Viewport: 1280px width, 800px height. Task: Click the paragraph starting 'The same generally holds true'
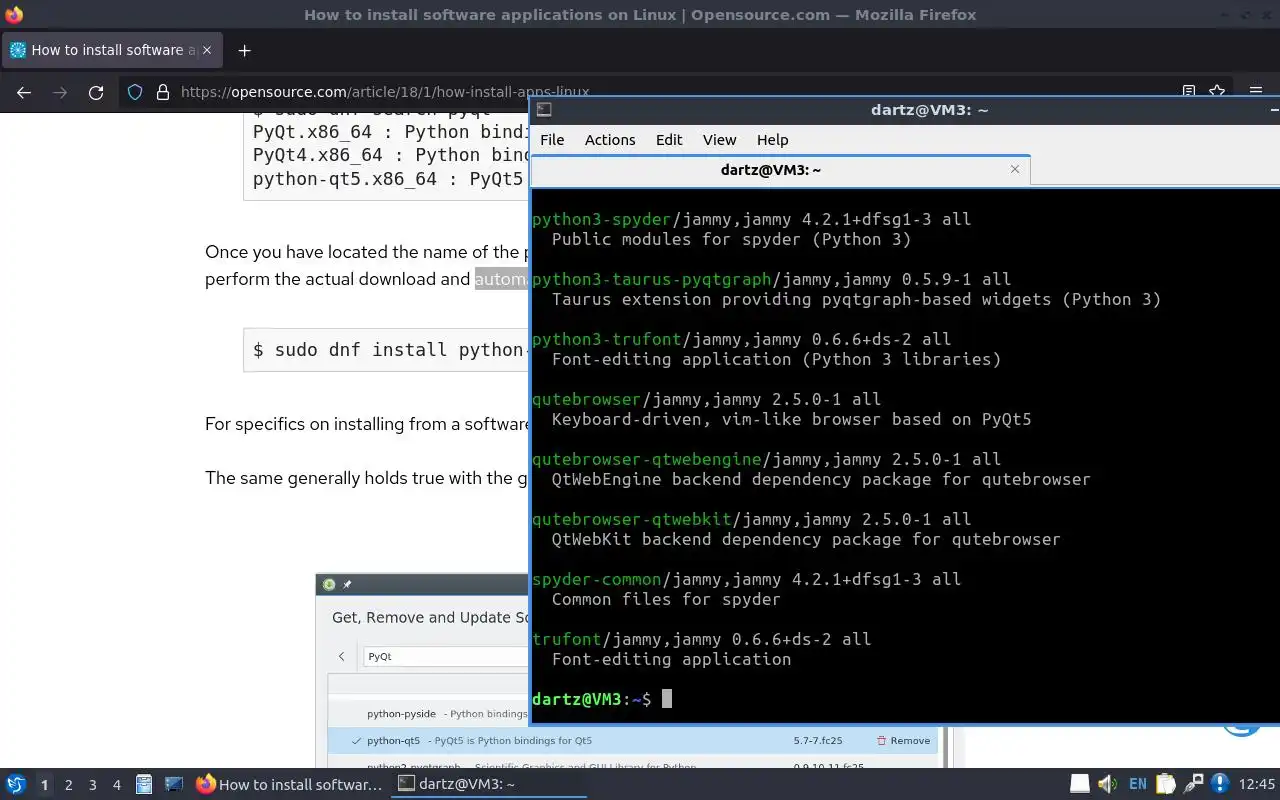coord(367,478)
